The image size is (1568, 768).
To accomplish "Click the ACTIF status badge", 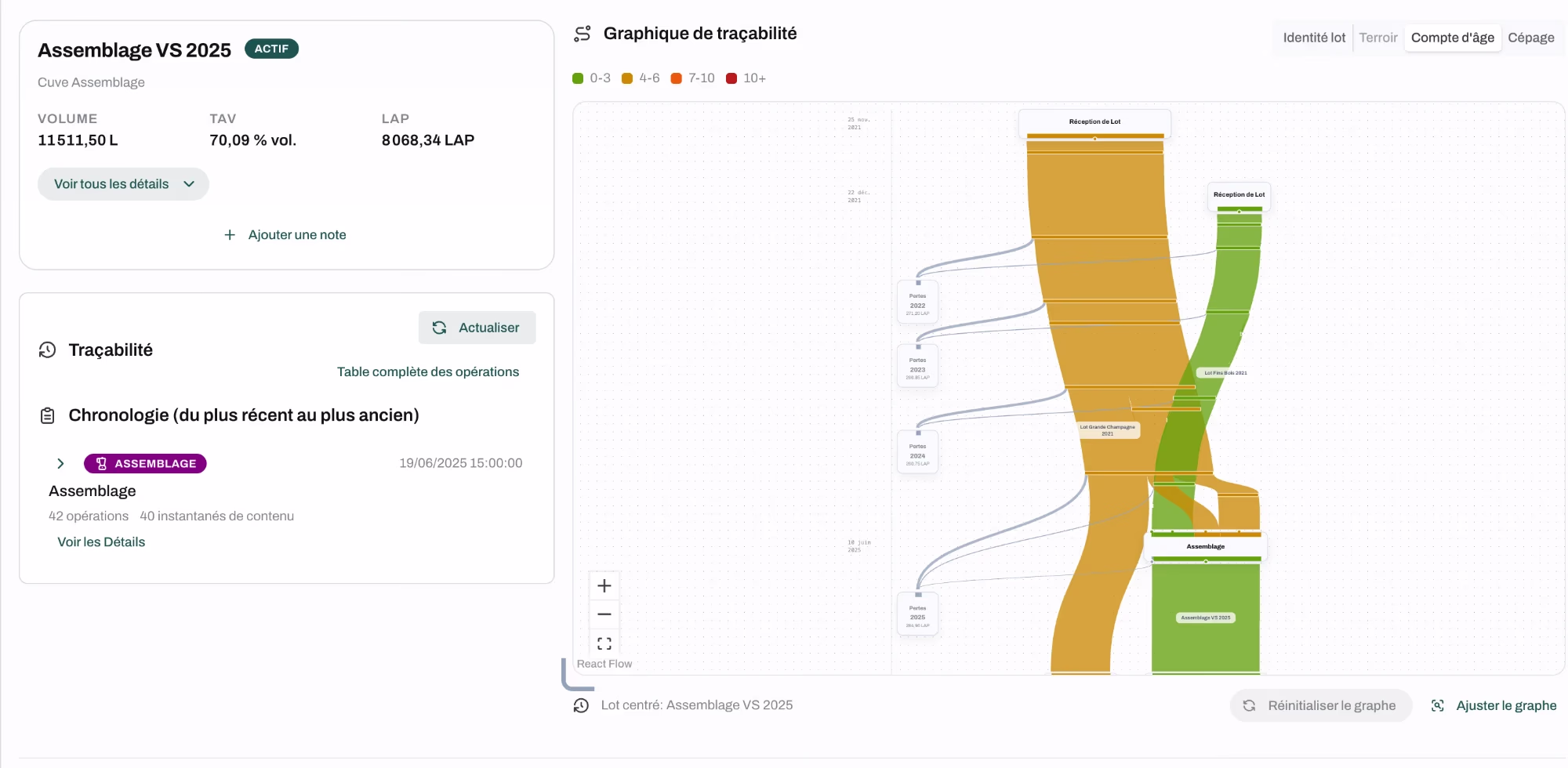I will [x=271, y=49].
